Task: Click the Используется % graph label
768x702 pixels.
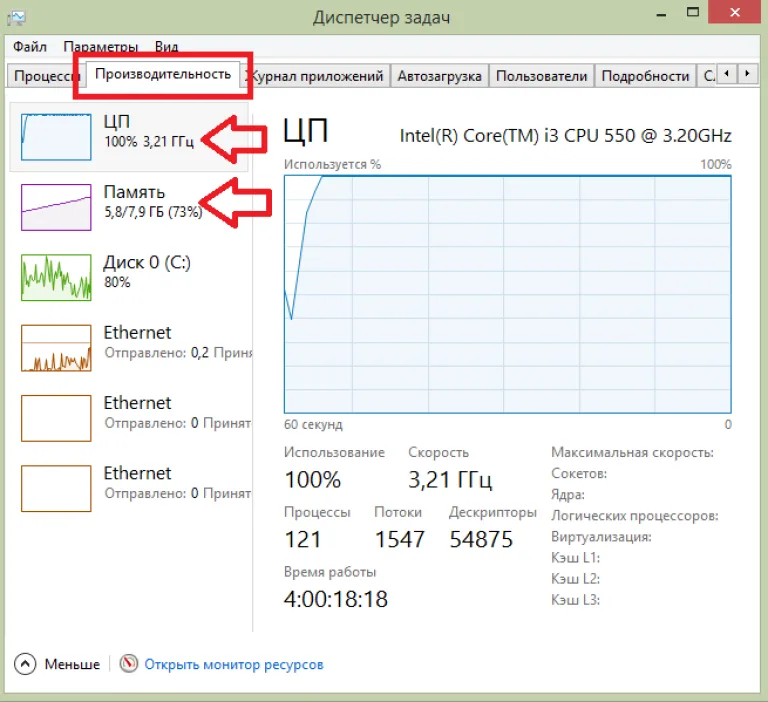Action: click(x=333, y=164)
